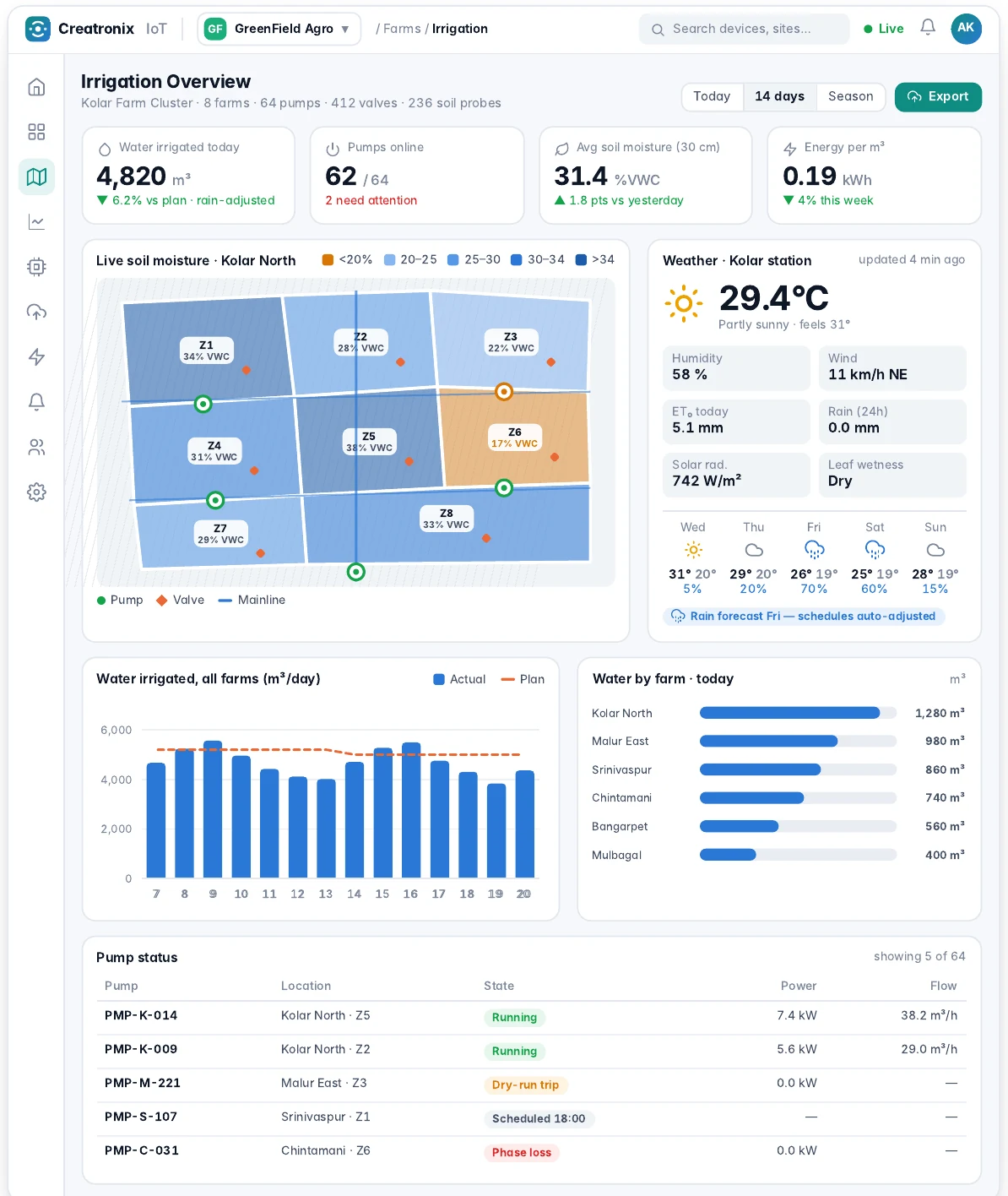
Task: Open the analytics line chart sidebar icon
Action: click(x=36, y=222)
